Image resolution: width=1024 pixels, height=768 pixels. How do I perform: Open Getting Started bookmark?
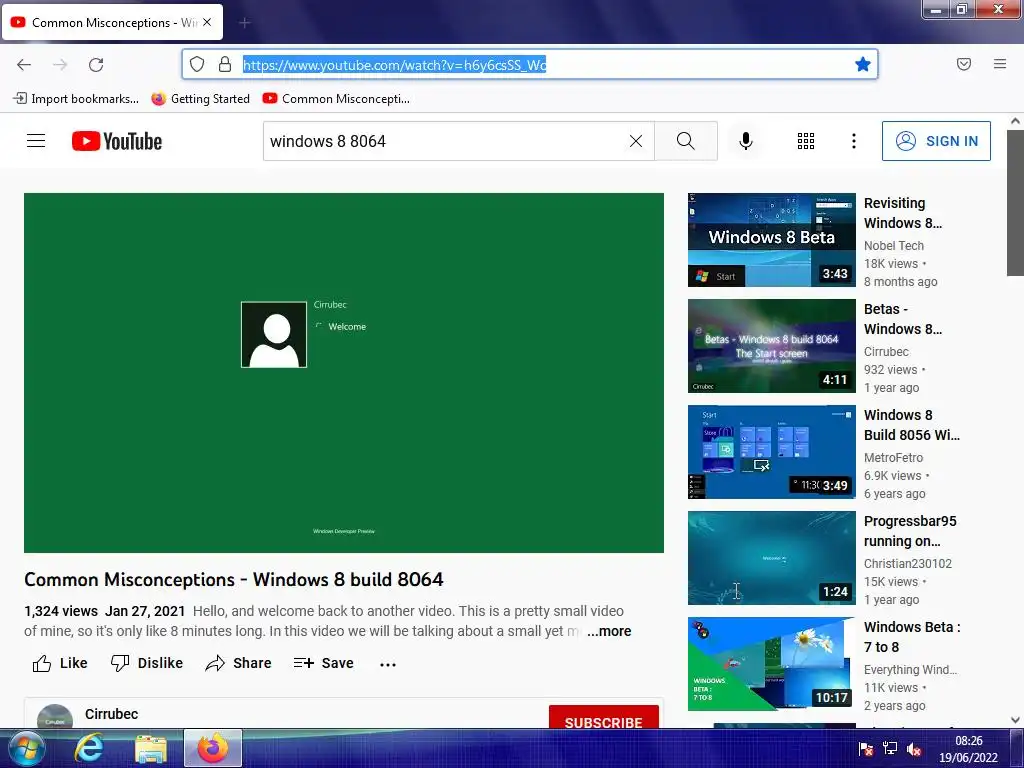(200, 99)
